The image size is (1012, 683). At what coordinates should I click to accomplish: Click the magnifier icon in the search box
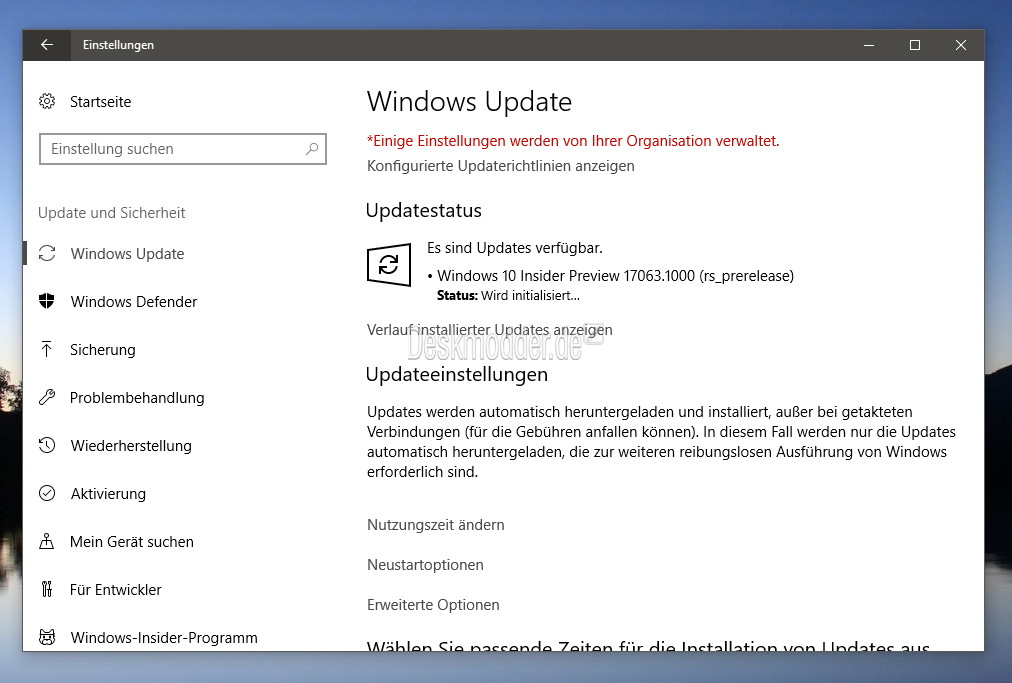(x=312, y=149)
